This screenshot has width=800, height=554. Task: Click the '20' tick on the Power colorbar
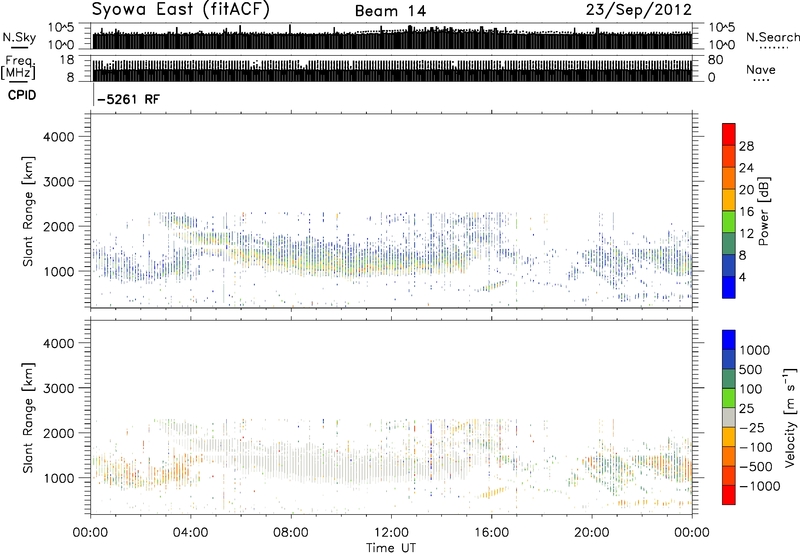[746, 190]
